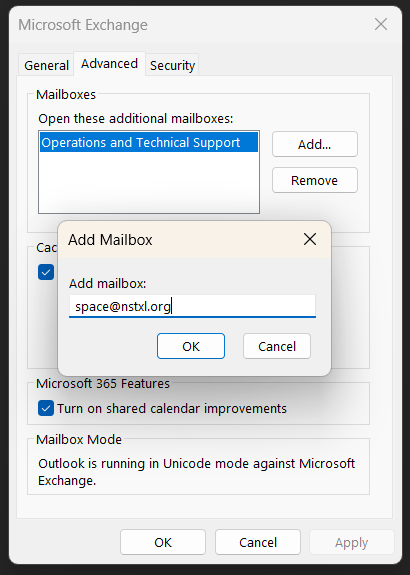410x575 pixels.
Task: Click empty area in additional mailboxes list
Action: [149, 182]
